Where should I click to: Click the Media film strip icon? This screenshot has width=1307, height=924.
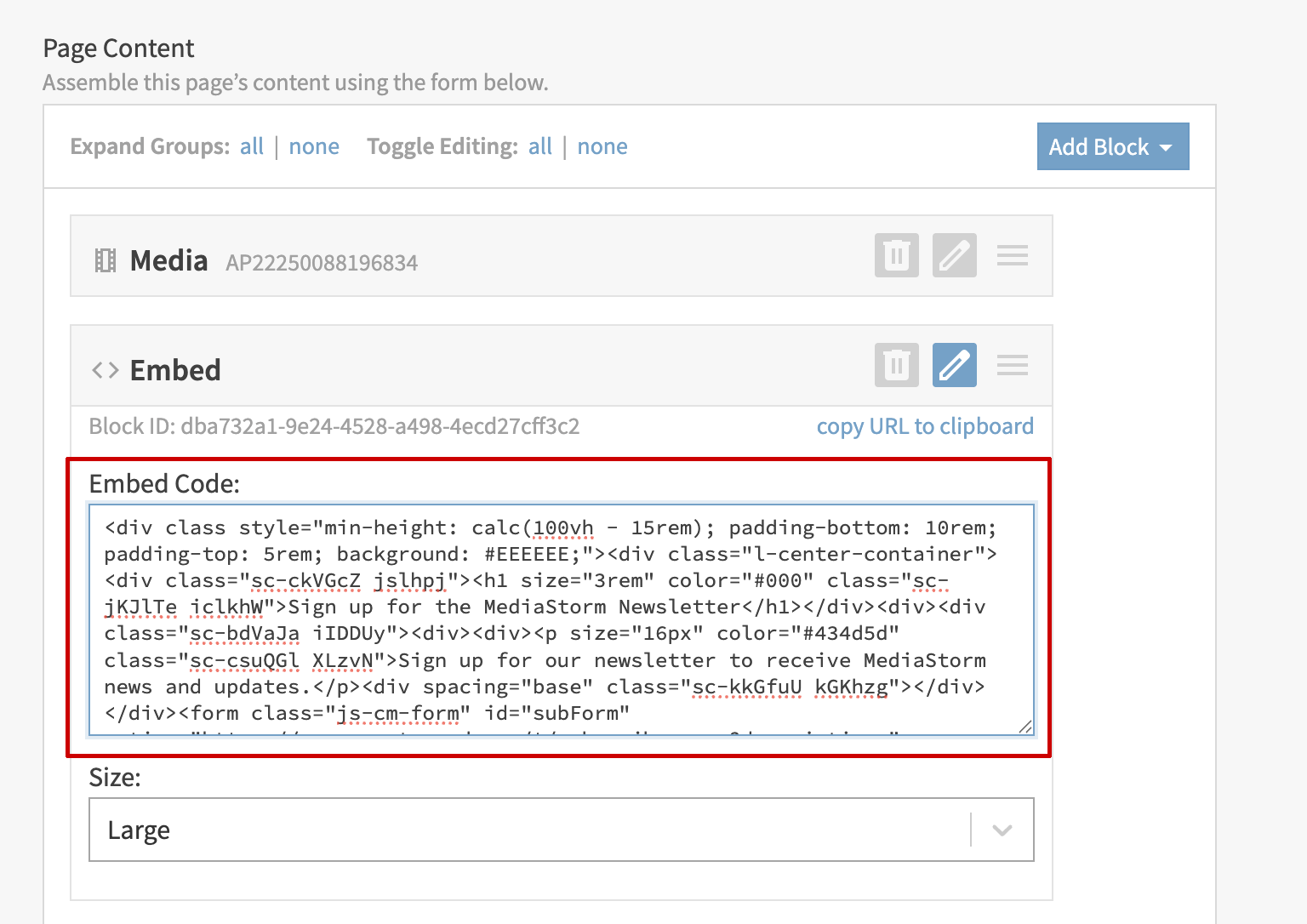coord(106,260)
